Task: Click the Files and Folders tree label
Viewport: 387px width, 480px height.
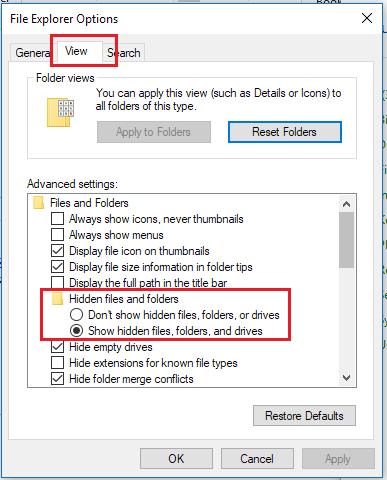Action: click(89, 203)
